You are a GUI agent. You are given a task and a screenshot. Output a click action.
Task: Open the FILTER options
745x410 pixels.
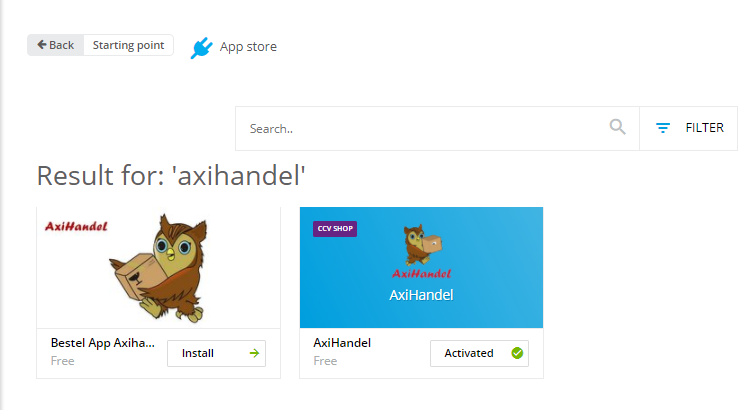click(x=688, y=128)
